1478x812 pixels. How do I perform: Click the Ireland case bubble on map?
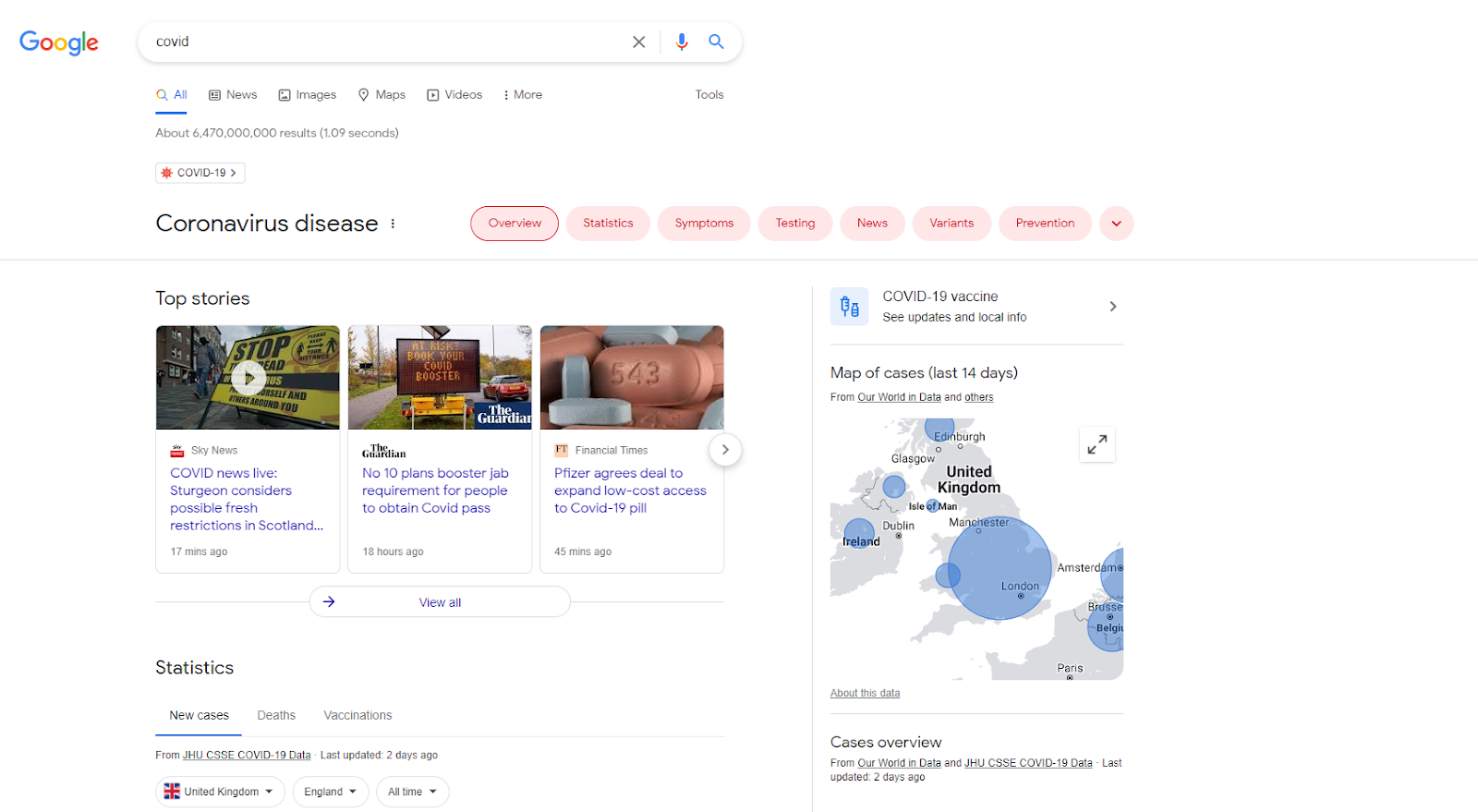pyautogui.click(x=859, y=533)
